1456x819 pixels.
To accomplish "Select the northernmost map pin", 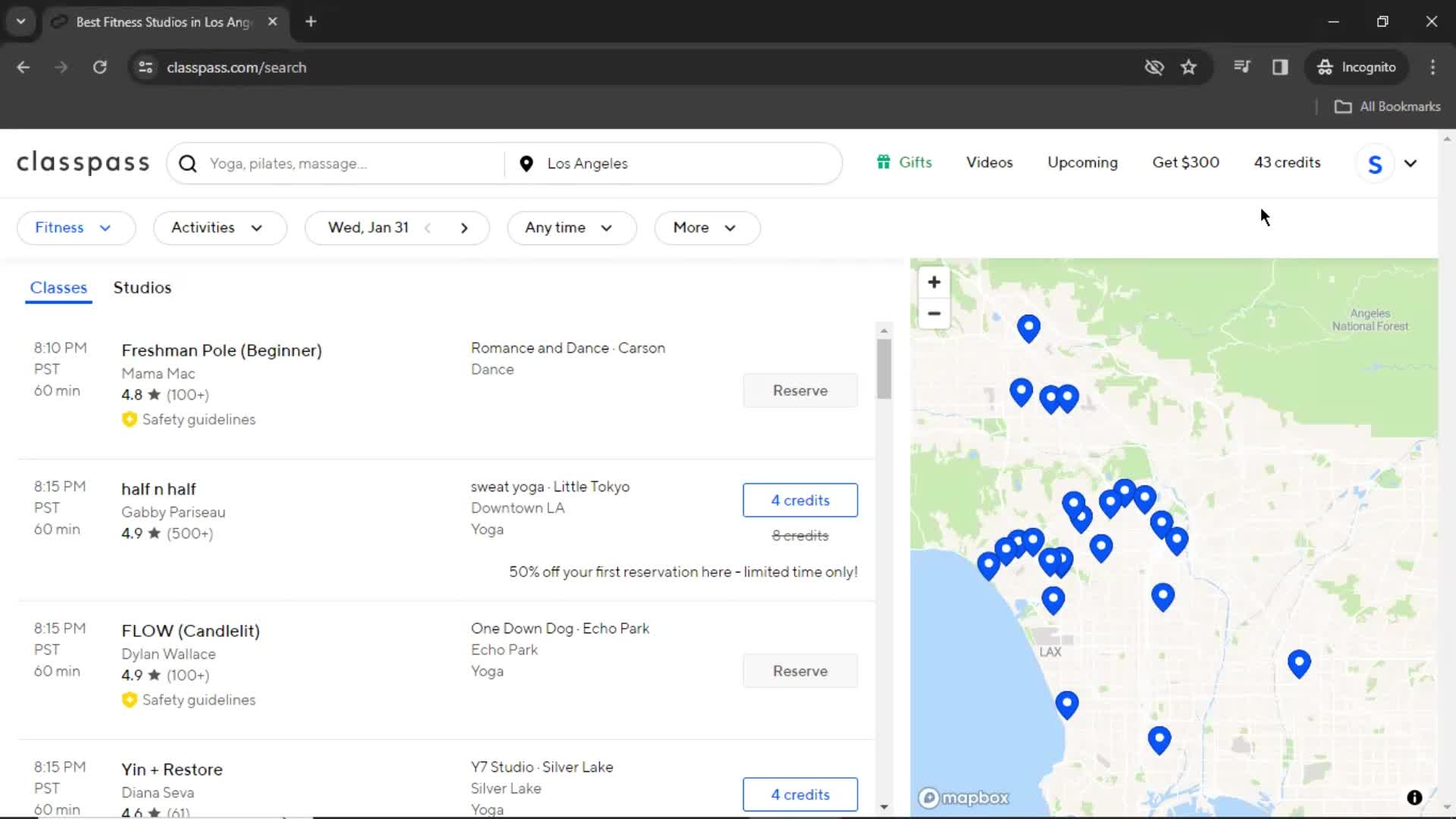I will click(x=1028, y=328).
